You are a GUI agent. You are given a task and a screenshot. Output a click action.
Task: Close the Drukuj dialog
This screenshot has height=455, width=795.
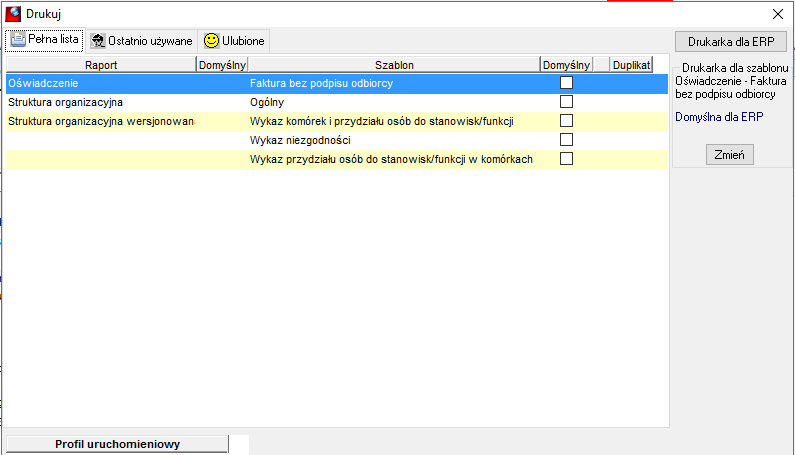click(778, 14)
